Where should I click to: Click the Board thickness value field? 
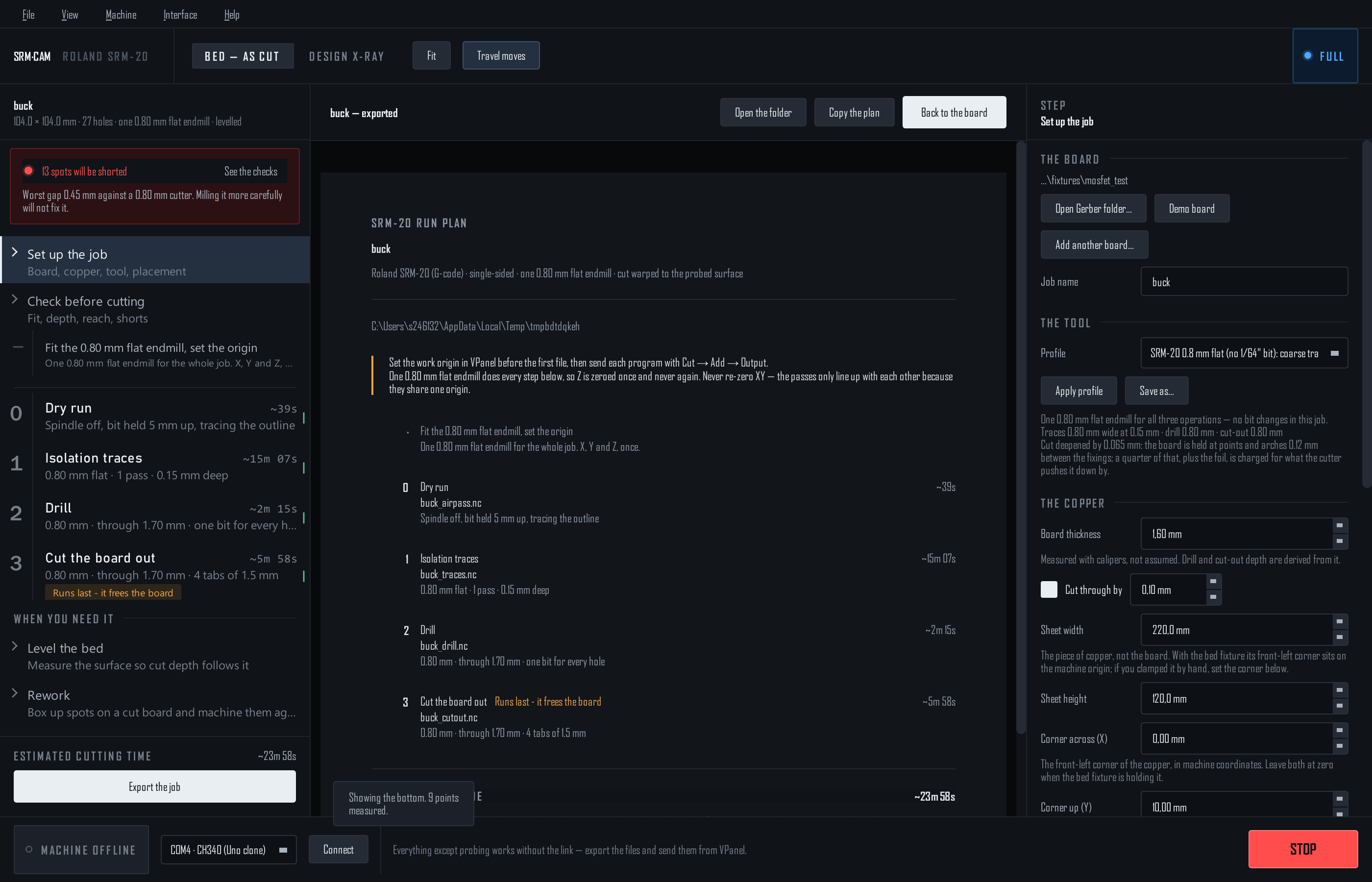[x=1236, y=535]
